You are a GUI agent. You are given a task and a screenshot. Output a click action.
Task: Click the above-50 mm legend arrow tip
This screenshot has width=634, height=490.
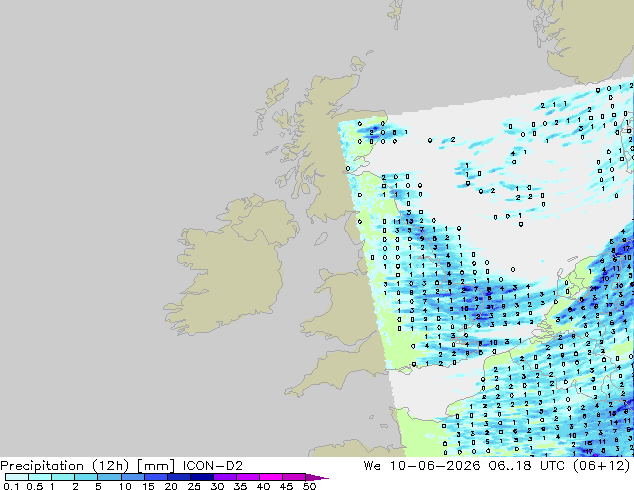point(317,478)
